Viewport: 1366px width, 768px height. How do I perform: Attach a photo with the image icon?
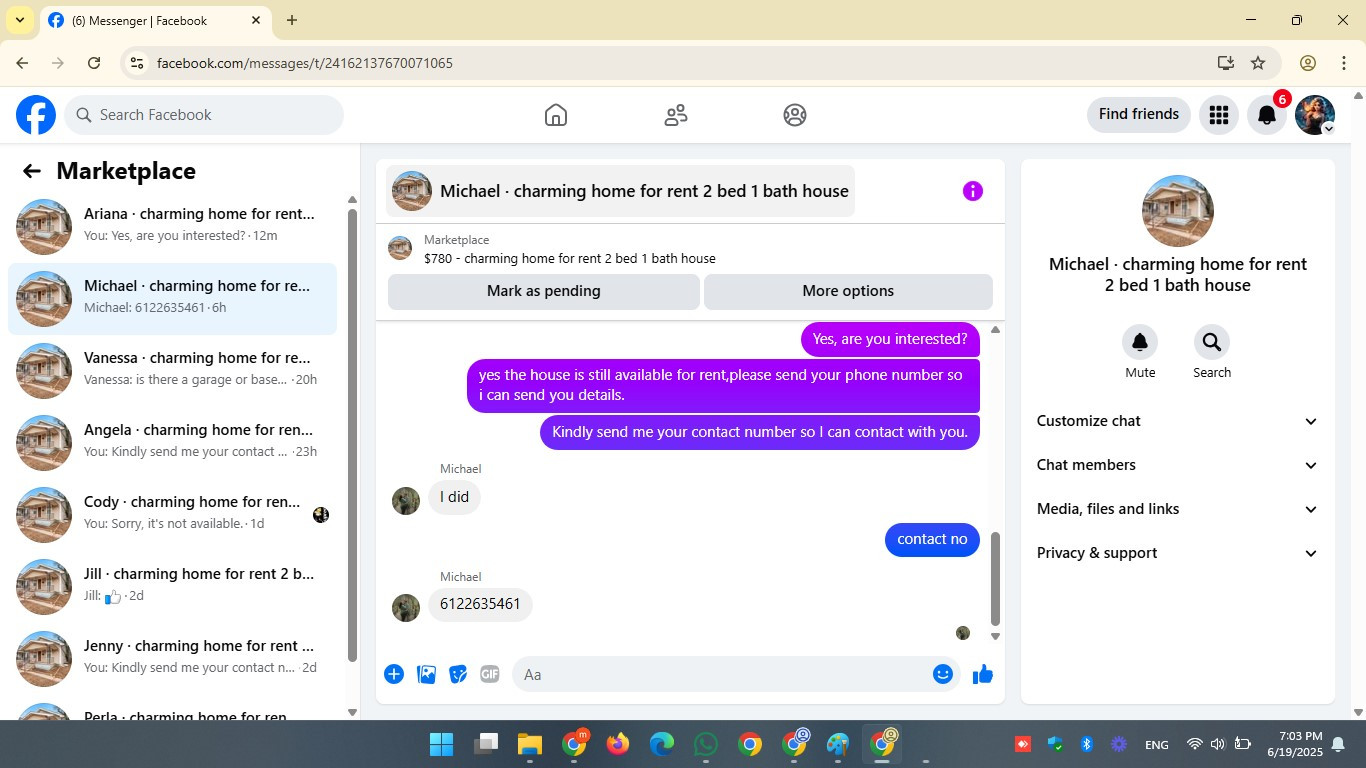426,674
